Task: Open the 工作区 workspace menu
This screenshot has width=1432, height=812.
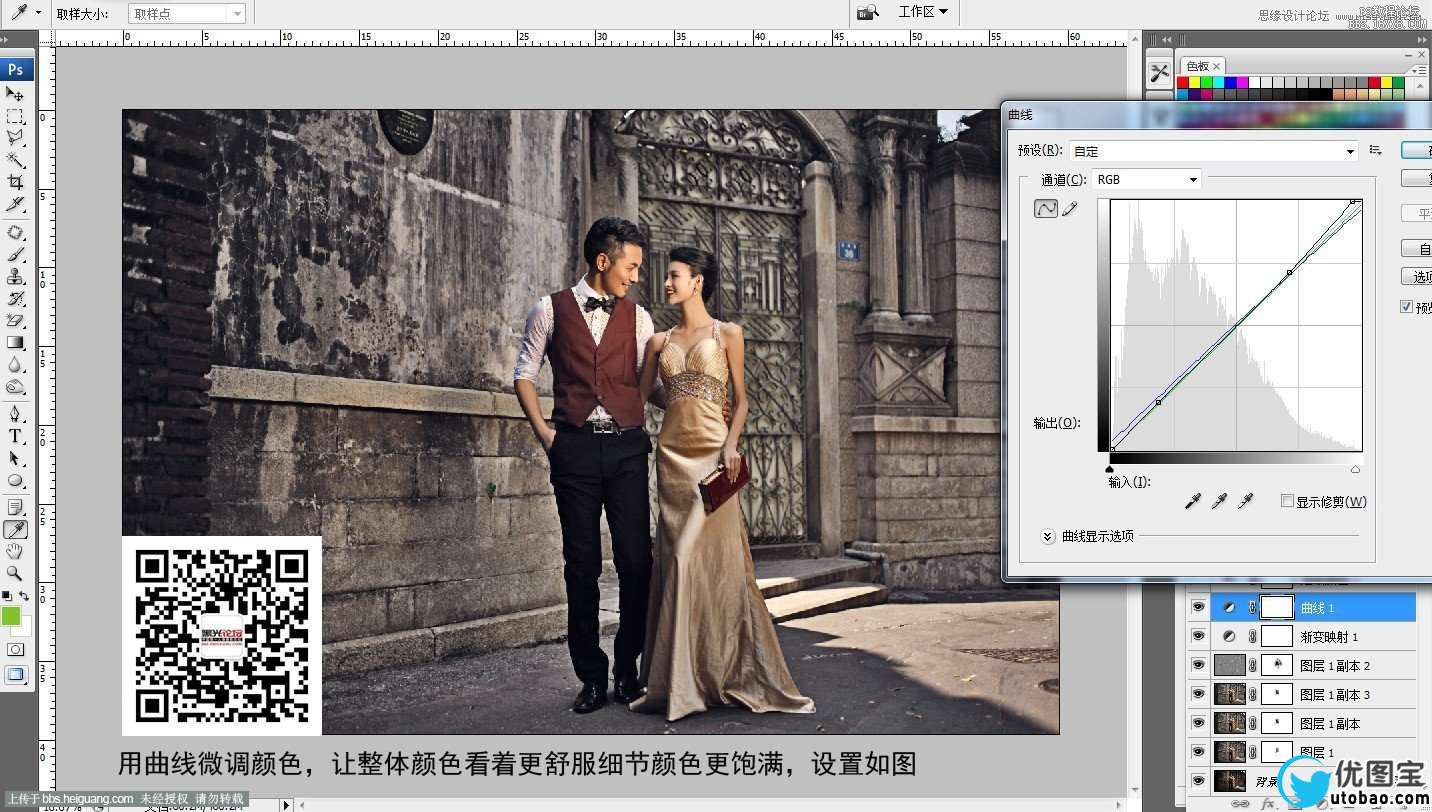Action: (x=922, y=12)
